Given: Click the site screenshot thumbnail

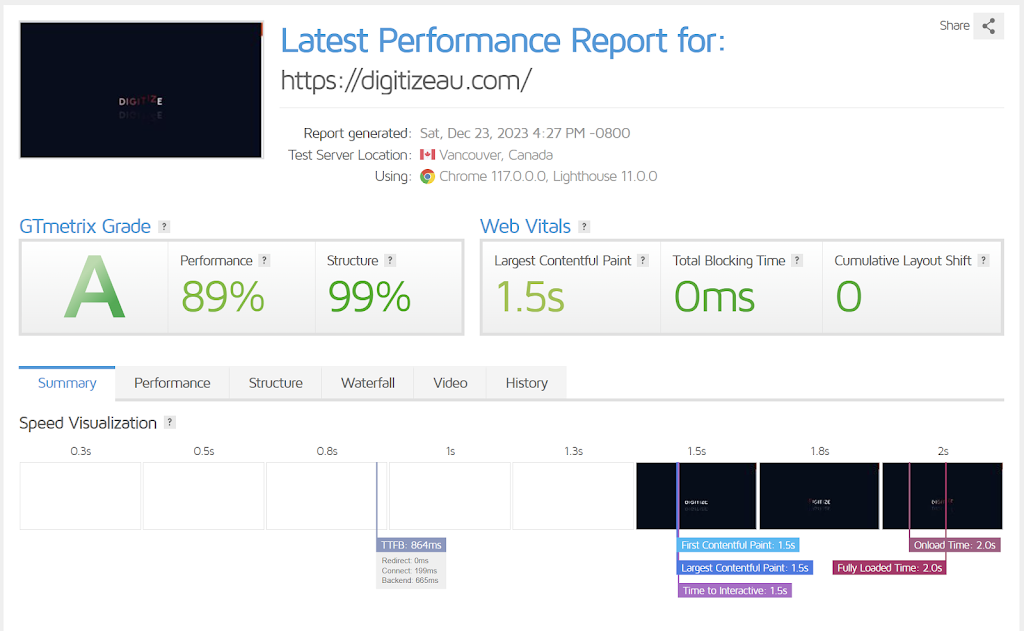Looking at the screenshot, I should 141,90.
